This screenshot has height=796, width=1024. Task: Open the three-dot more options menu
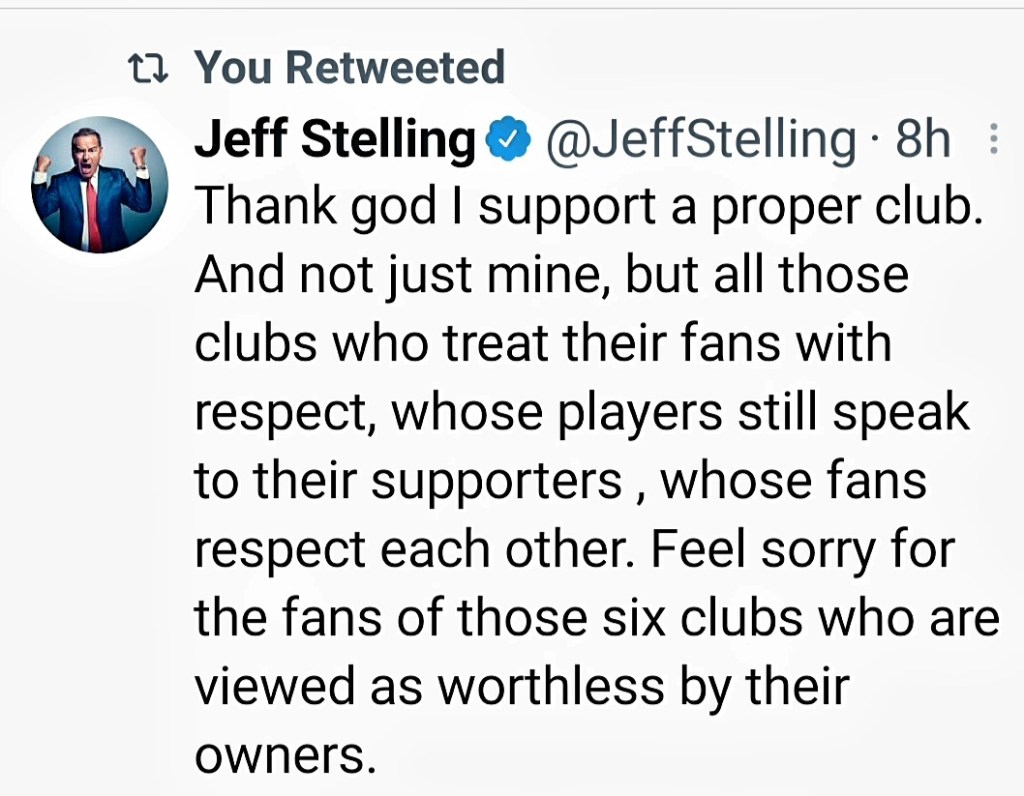(x=993, y=140)
